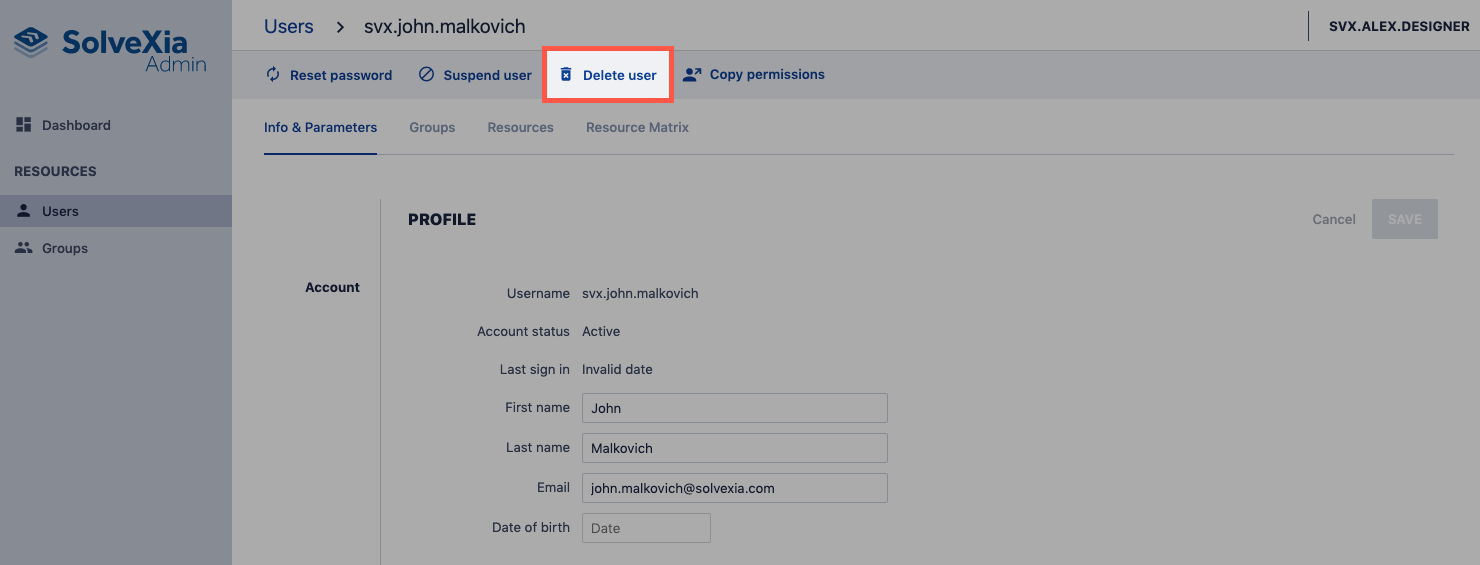
Task: Click the Dashboard grid icon in sidebar
Action: point(24,125)
